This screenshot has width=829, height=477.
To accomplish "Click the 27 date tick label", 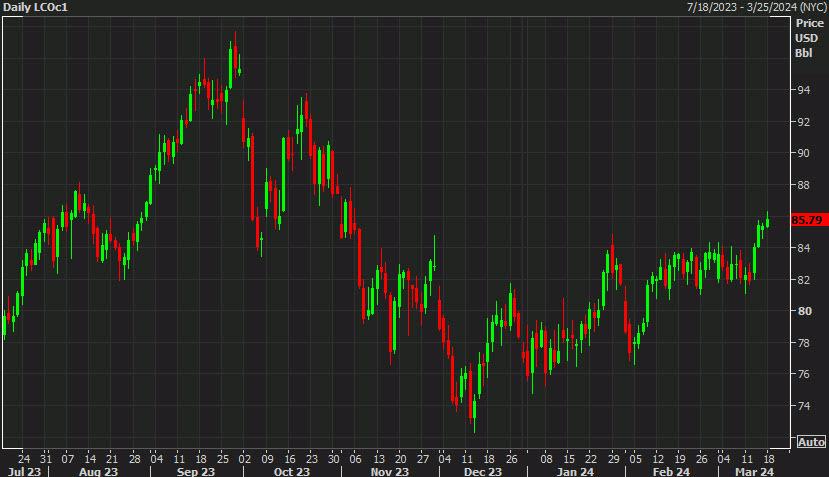I will (x=423, y=458).
